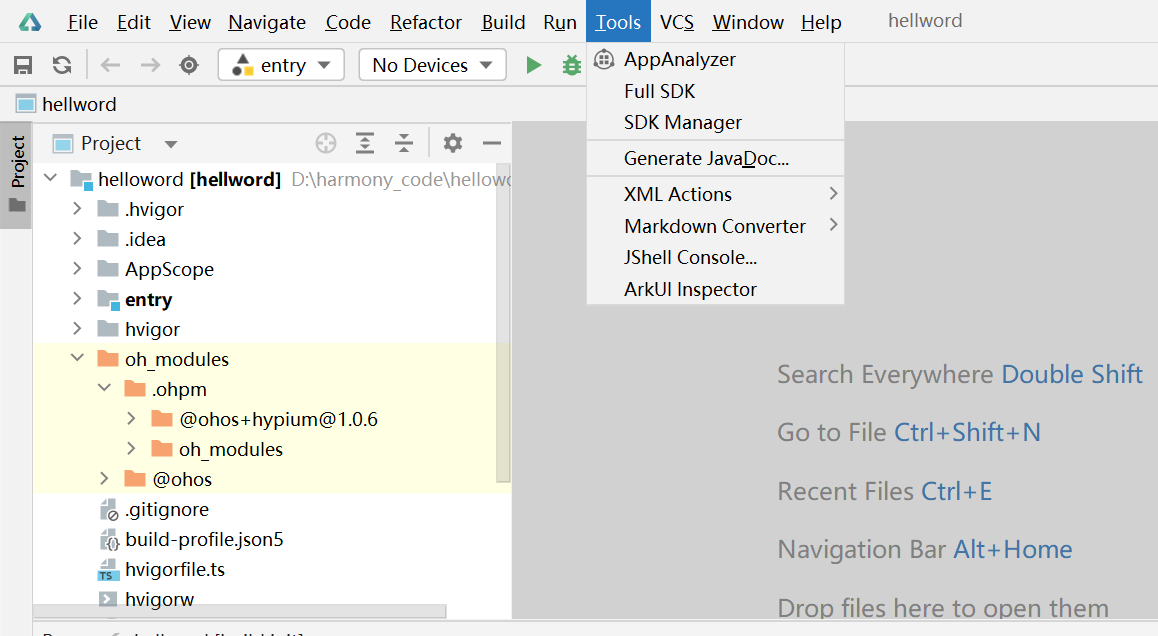Expand all nodes in Project panel
This screenshot has width=1158, height=636.
365,143
